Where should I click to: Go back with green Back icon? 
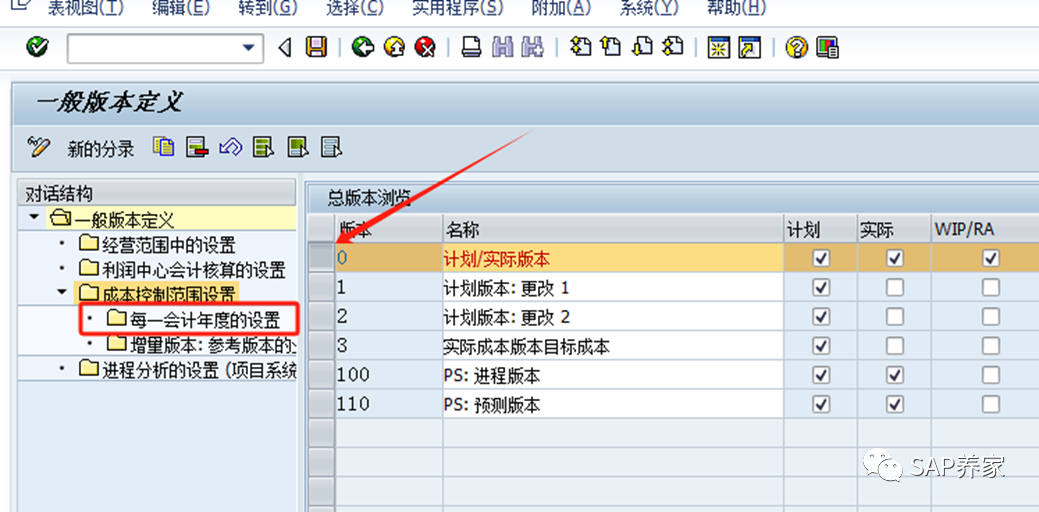click(362, 47)
